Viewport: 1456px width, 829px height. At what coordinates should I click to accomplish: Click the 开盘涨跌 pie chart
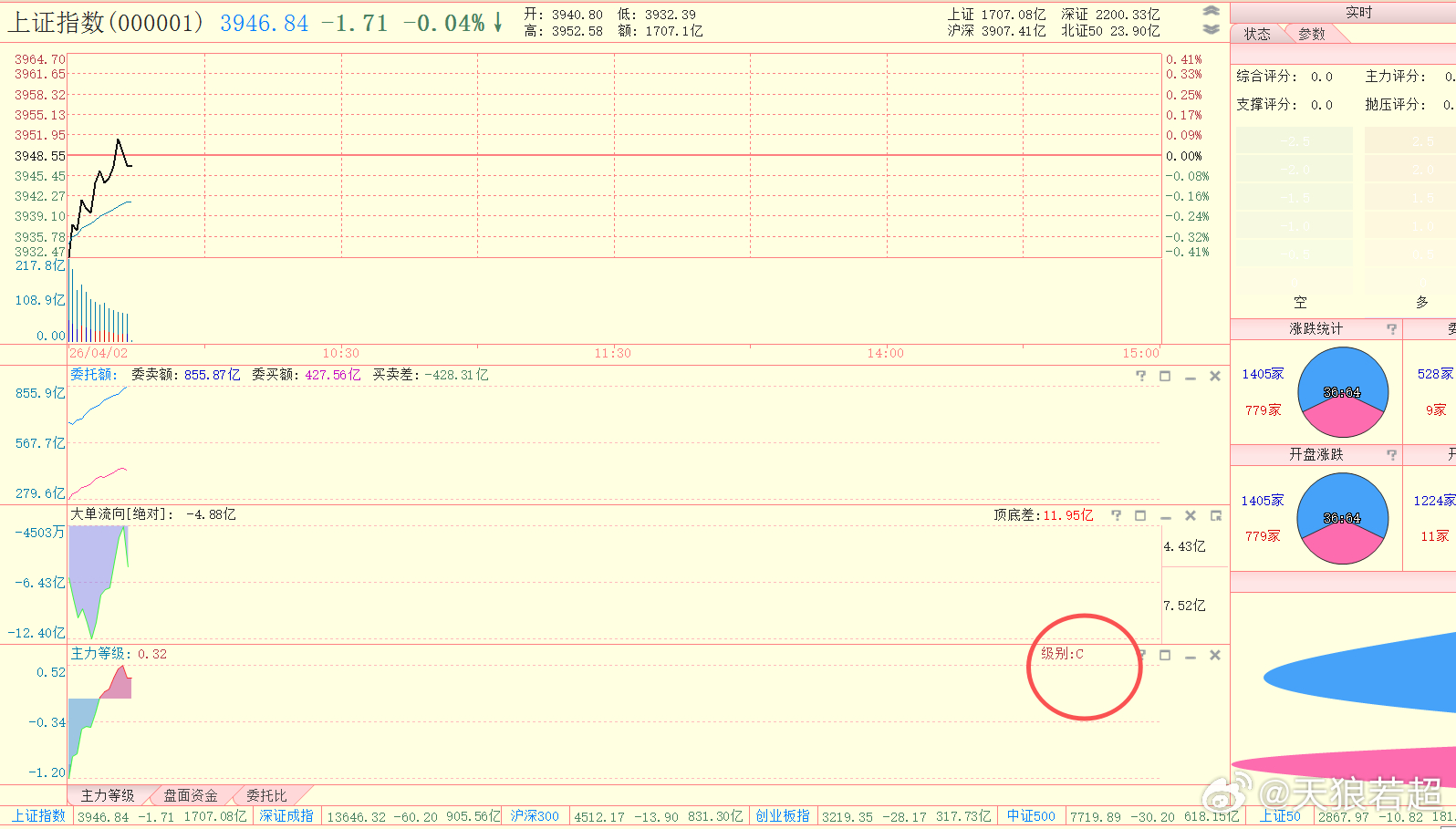1343,518
